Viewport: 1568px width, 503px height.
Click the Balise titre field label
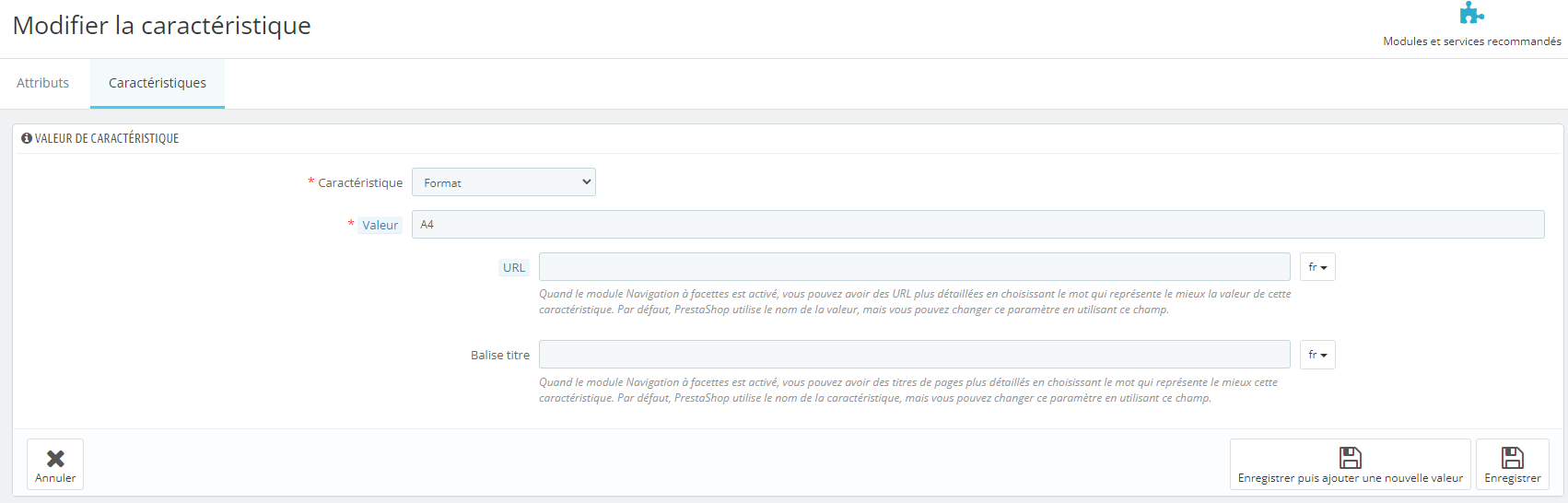pos(500,355)
